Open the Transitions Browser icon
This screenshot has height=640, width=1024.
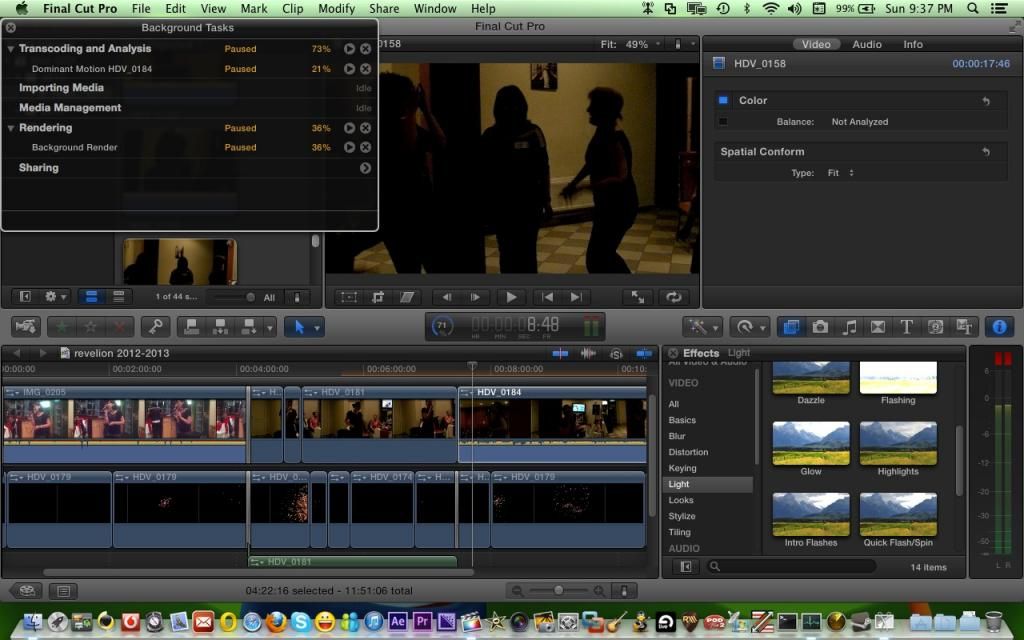click(878, 327)
